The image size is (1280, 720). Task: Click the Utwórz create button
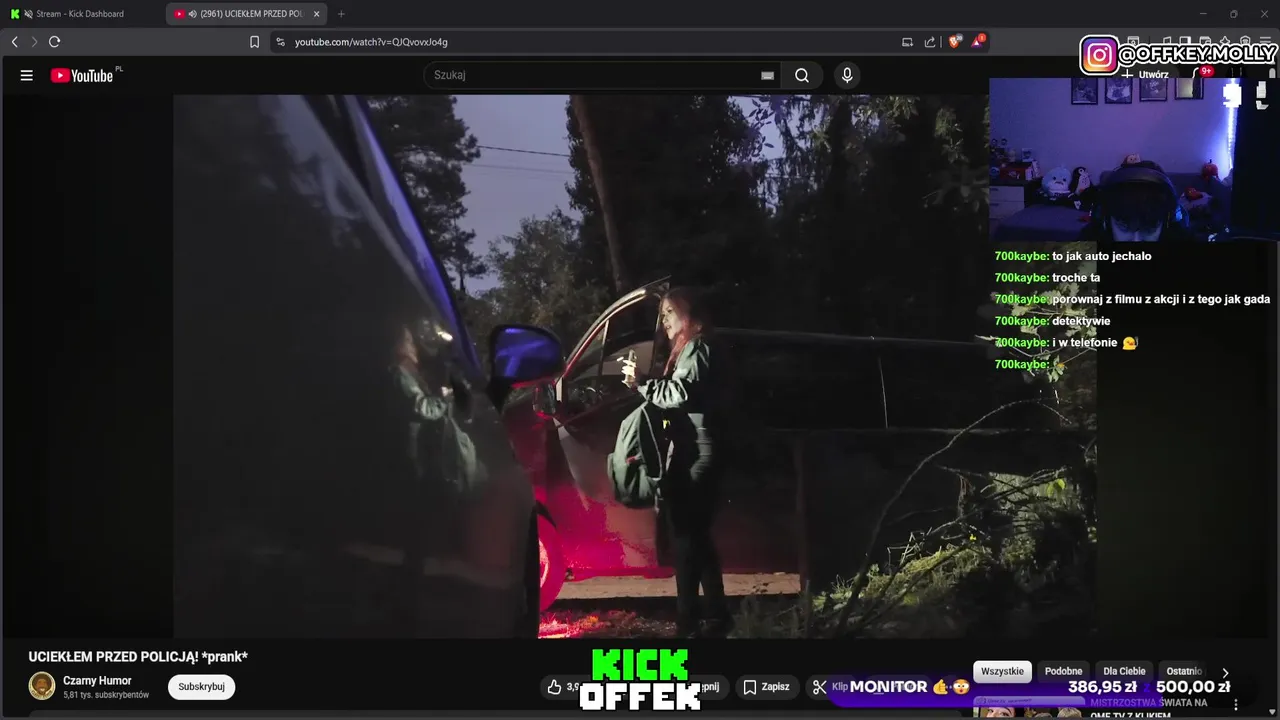(1145, 75)
